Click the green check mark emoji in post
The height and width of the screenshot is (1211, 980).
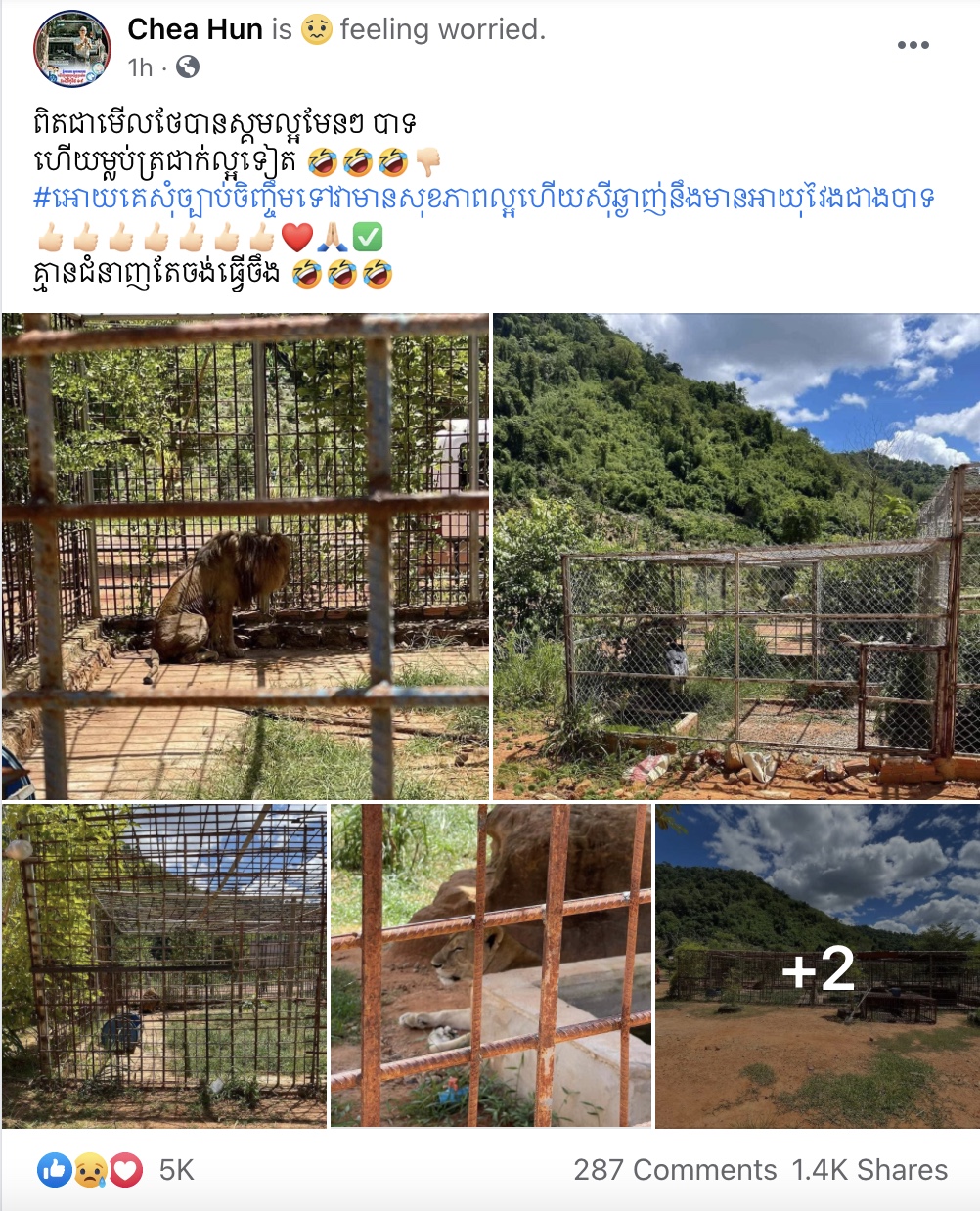coord(368,237)
